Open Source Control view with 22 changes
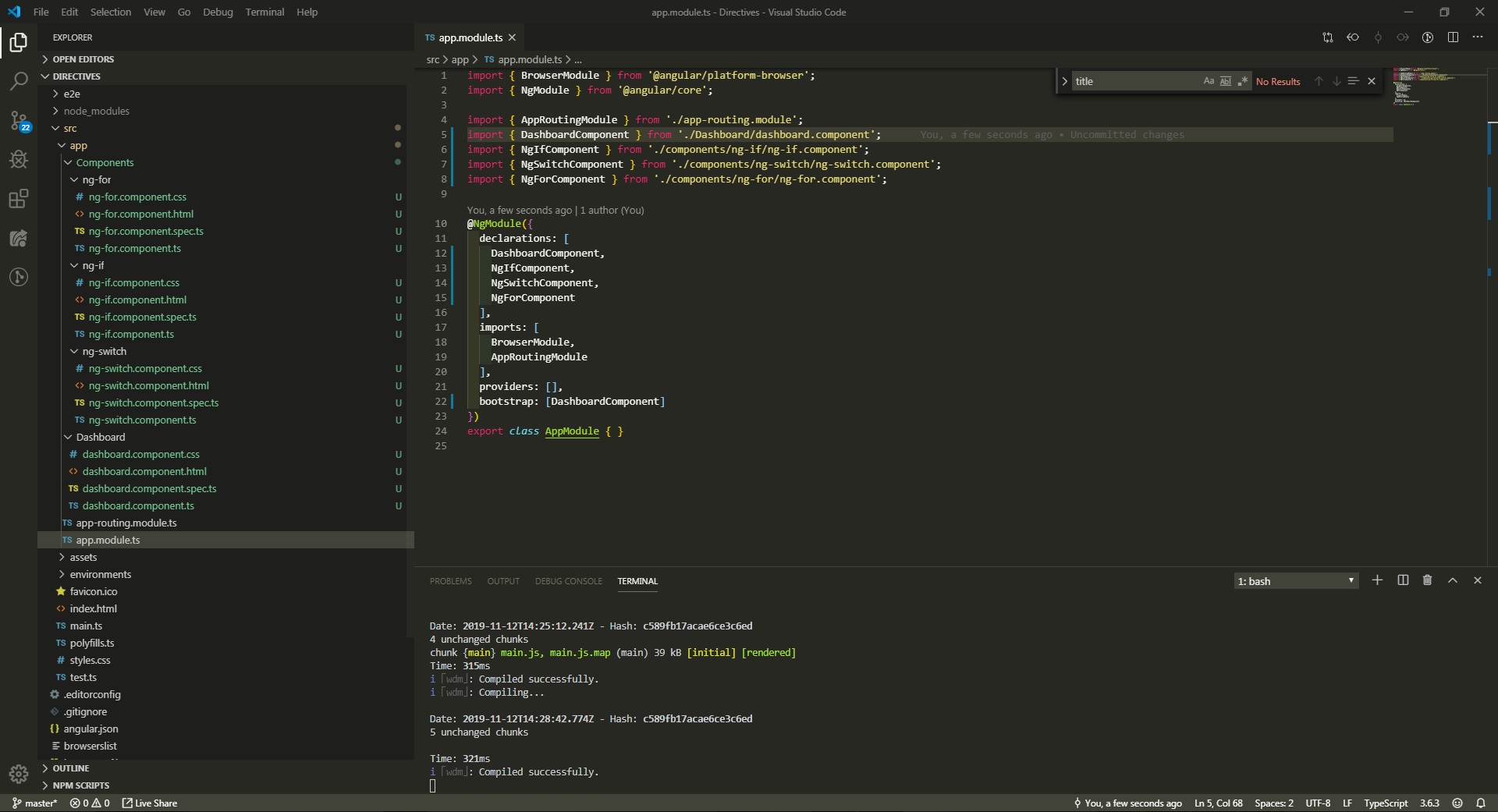Viewport: 1498px width, 812px height. tap(19, 121)
